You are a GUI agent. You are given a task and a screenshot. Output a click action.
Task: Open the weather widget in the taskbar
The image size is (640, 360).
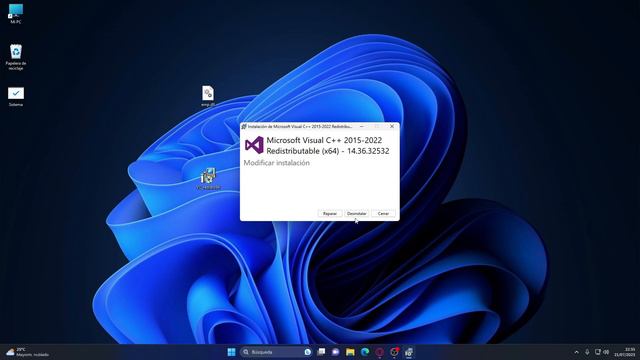27,352
